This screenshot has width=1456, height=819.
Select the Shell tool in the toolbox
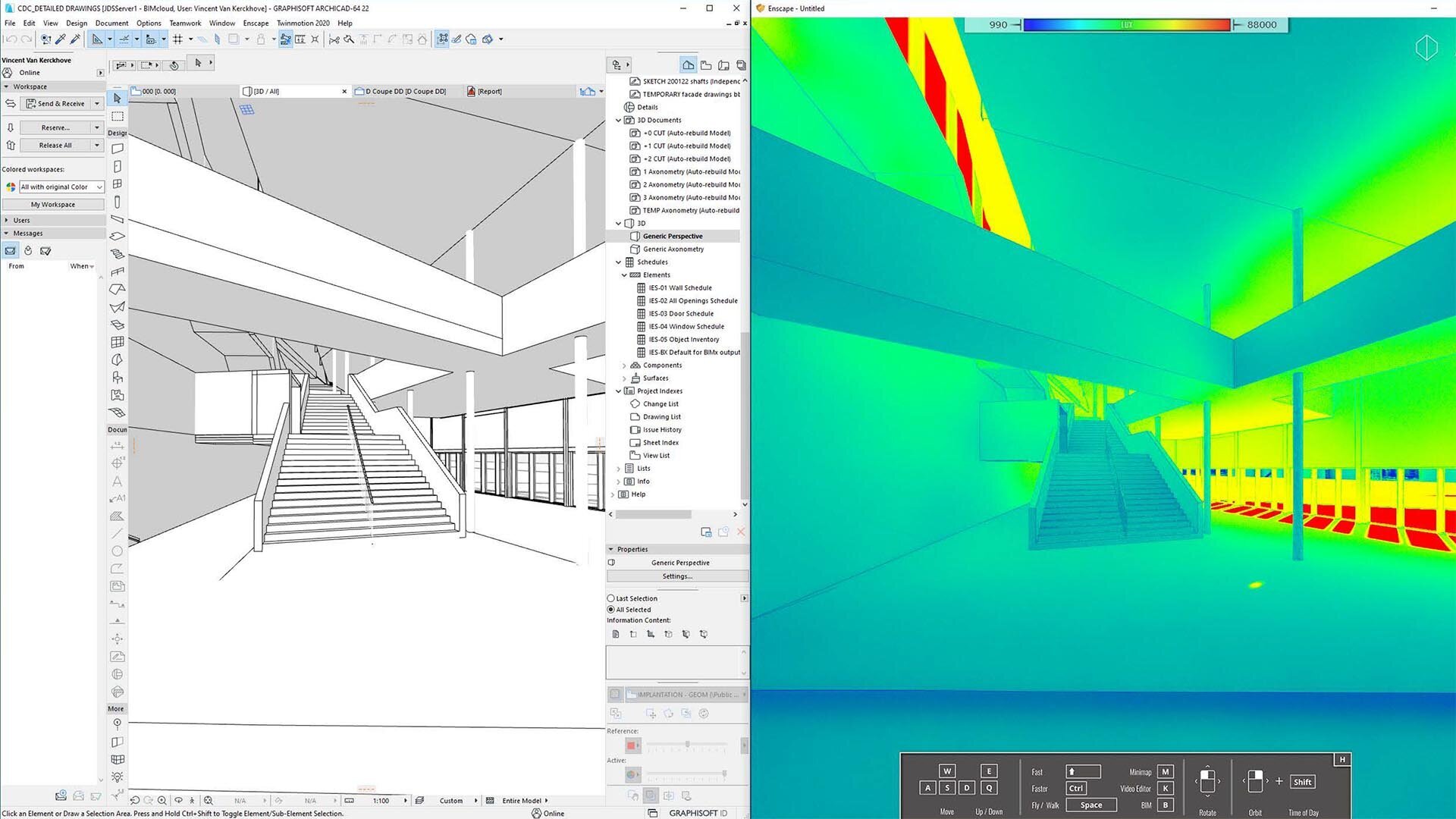(118, 307)
